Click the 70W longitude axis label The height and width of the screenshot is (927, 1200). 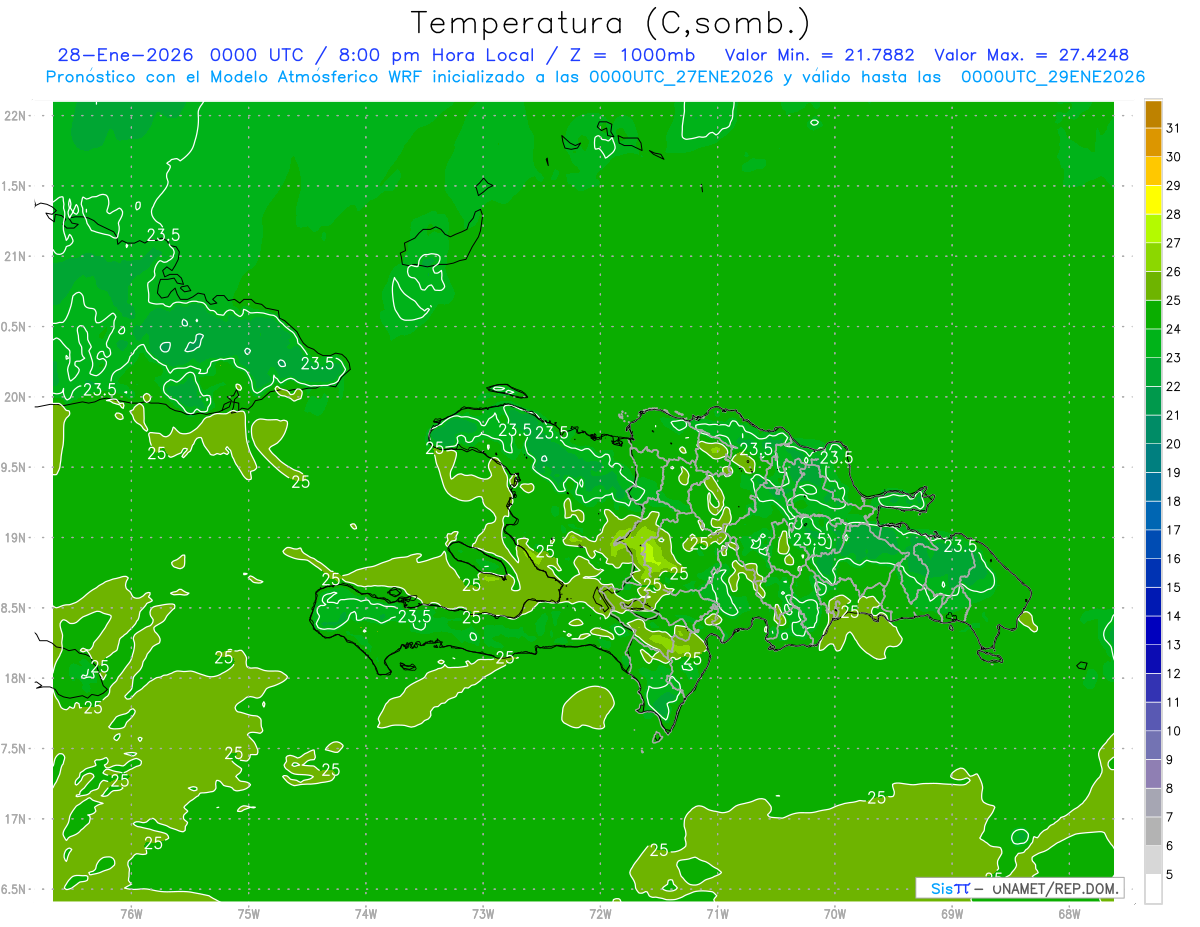pos(835,914)
